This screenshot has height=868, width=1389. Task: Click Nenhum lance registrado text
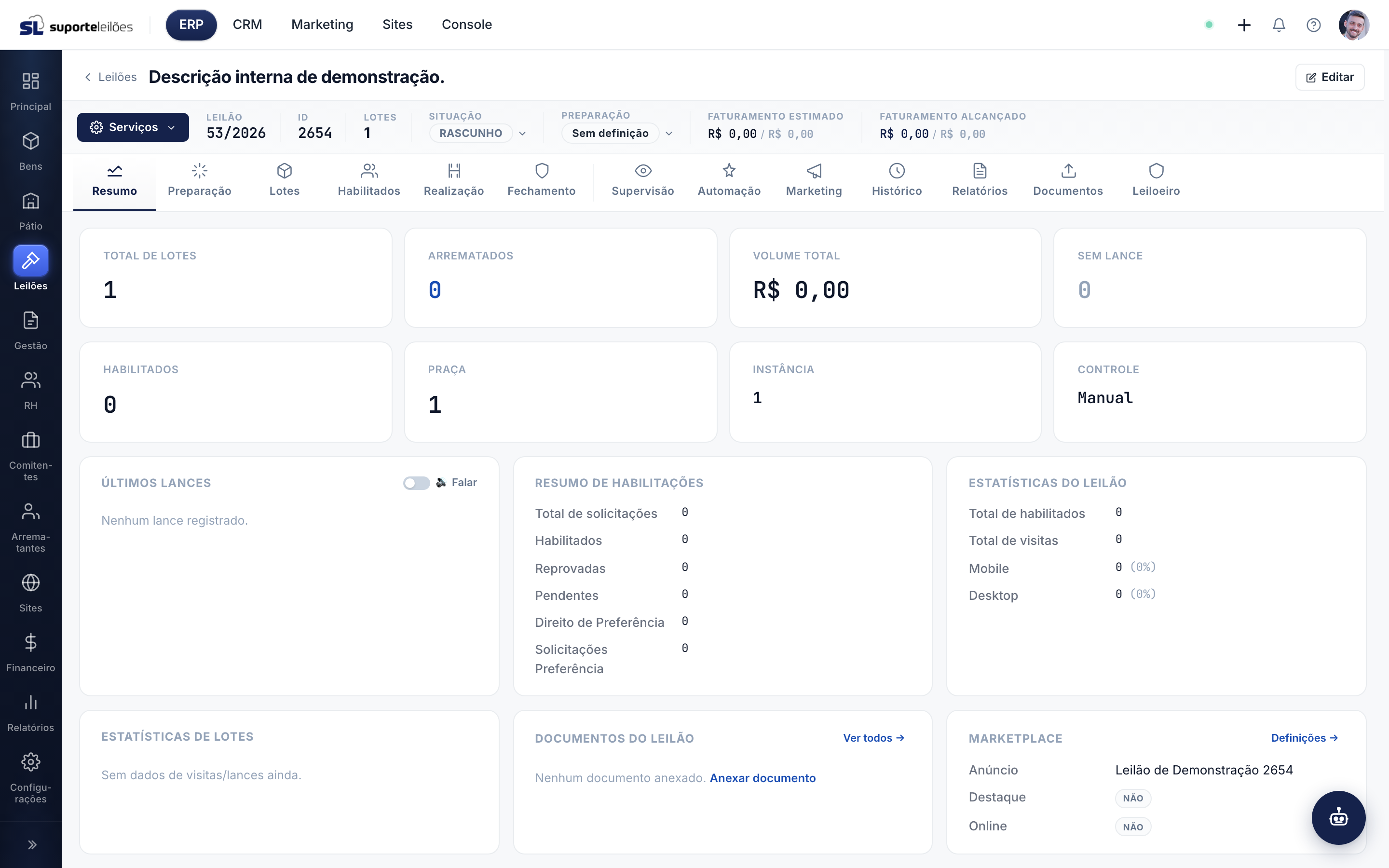(175, 520)
